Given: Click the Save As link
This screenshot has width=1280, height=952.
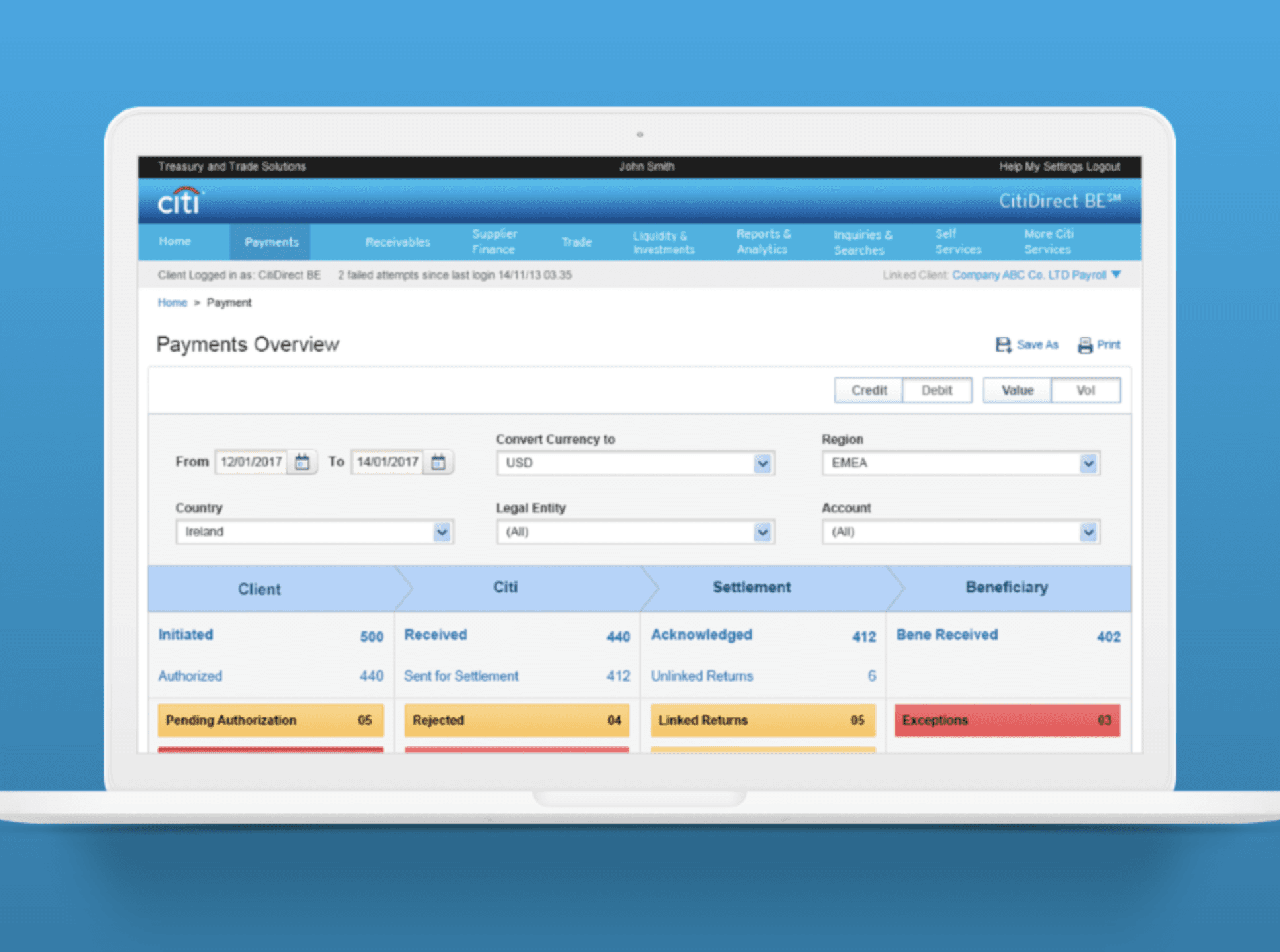Looking at the screenshot, I should pyautogui.click(x=1037, y=344).
